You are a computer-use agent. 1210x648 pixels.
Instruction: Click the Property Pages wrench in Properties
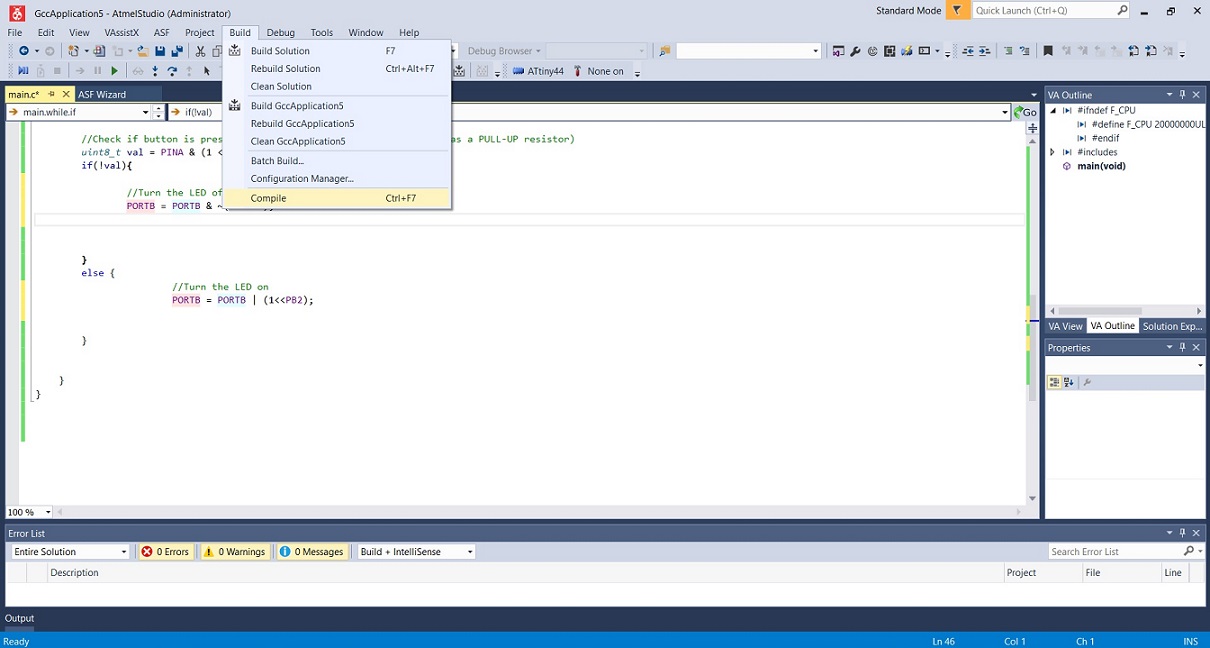point(1087,382)
